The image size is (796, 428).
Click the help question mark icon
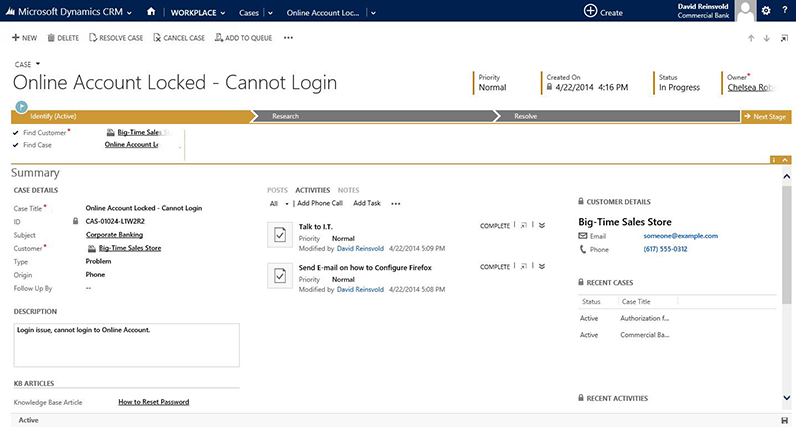pyautogui.click(x=784, y=11)
